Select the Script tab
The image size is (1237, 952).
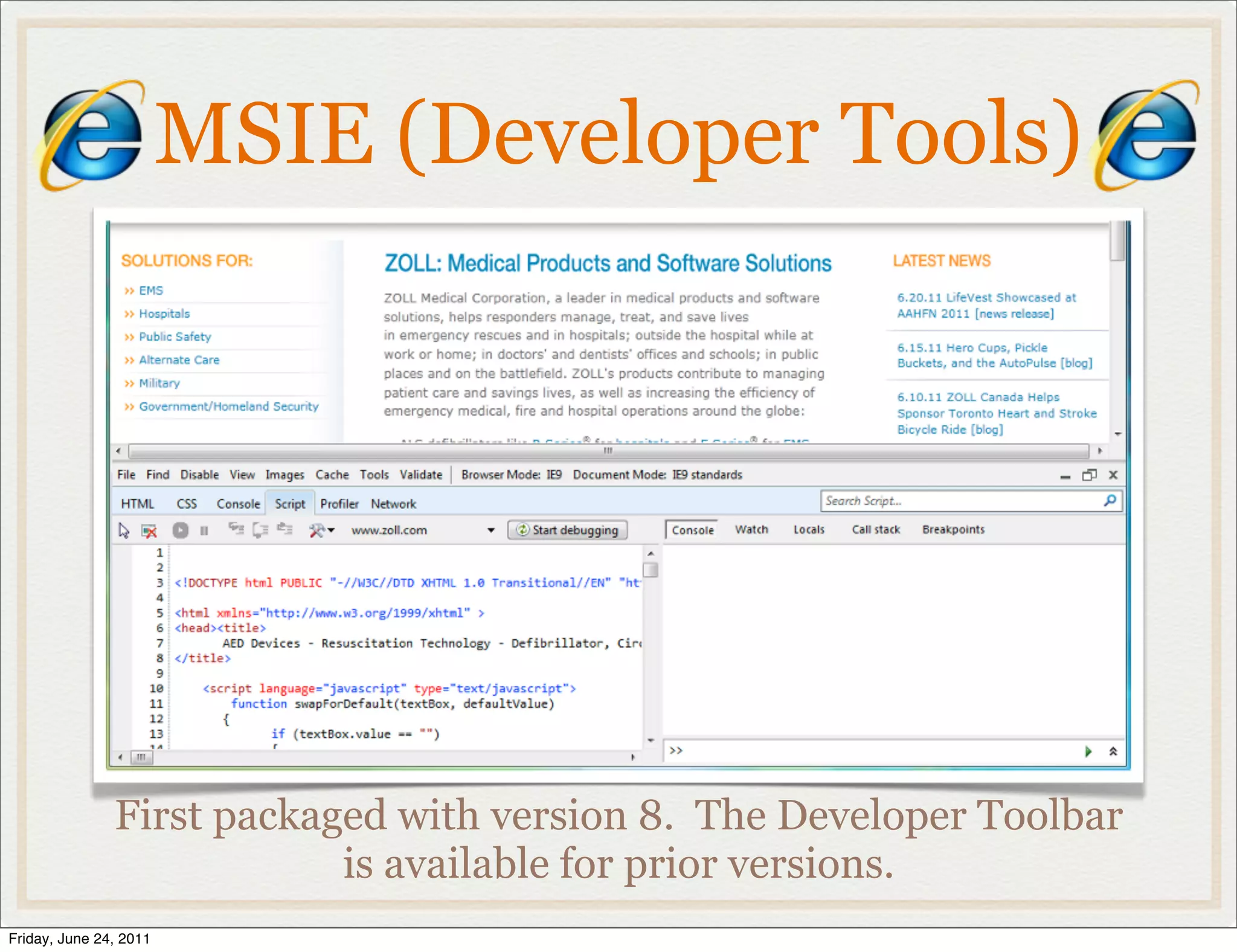tap(290, 503)
